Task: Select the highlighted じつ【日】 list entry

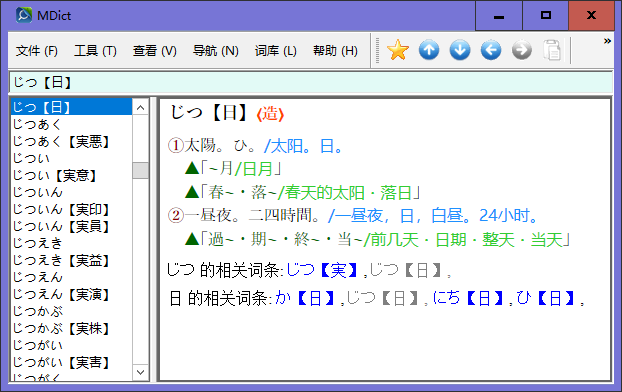Action: click(x=71, y=107)
